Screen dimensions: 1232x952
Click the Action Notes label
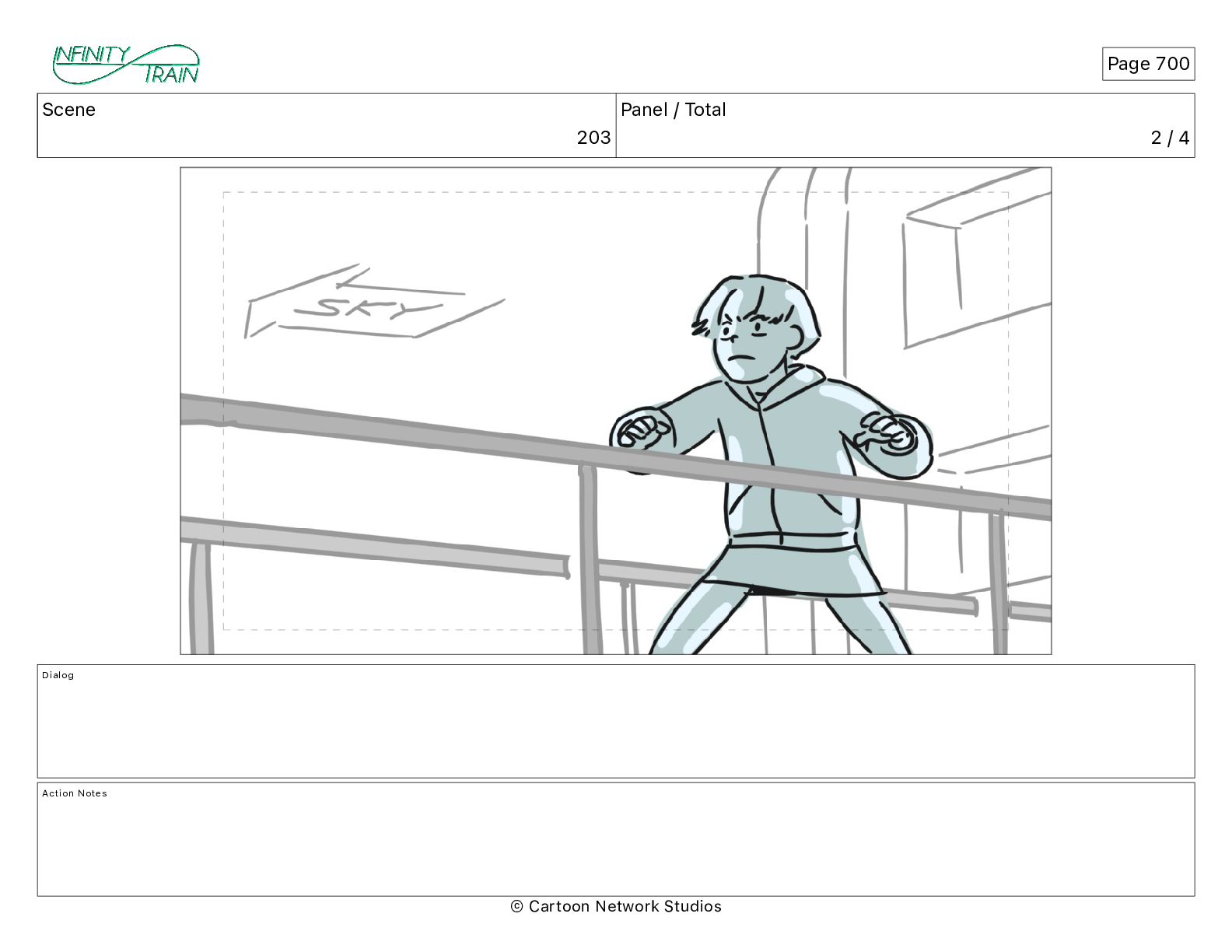(x=75, y=793)
